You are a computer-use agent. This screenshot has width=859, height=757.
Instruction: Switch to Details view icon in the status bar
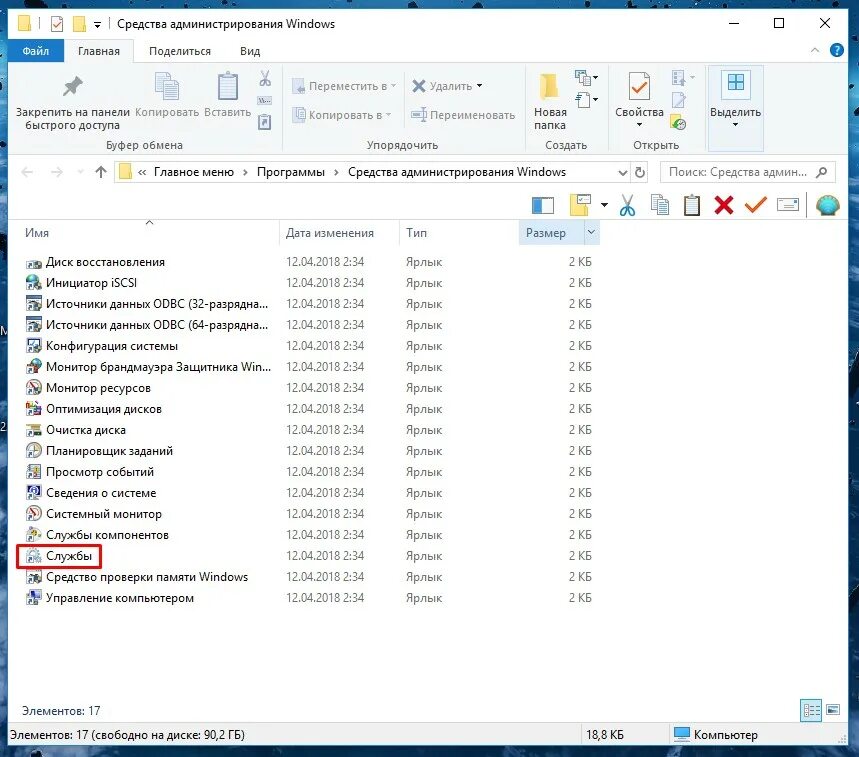811,711
